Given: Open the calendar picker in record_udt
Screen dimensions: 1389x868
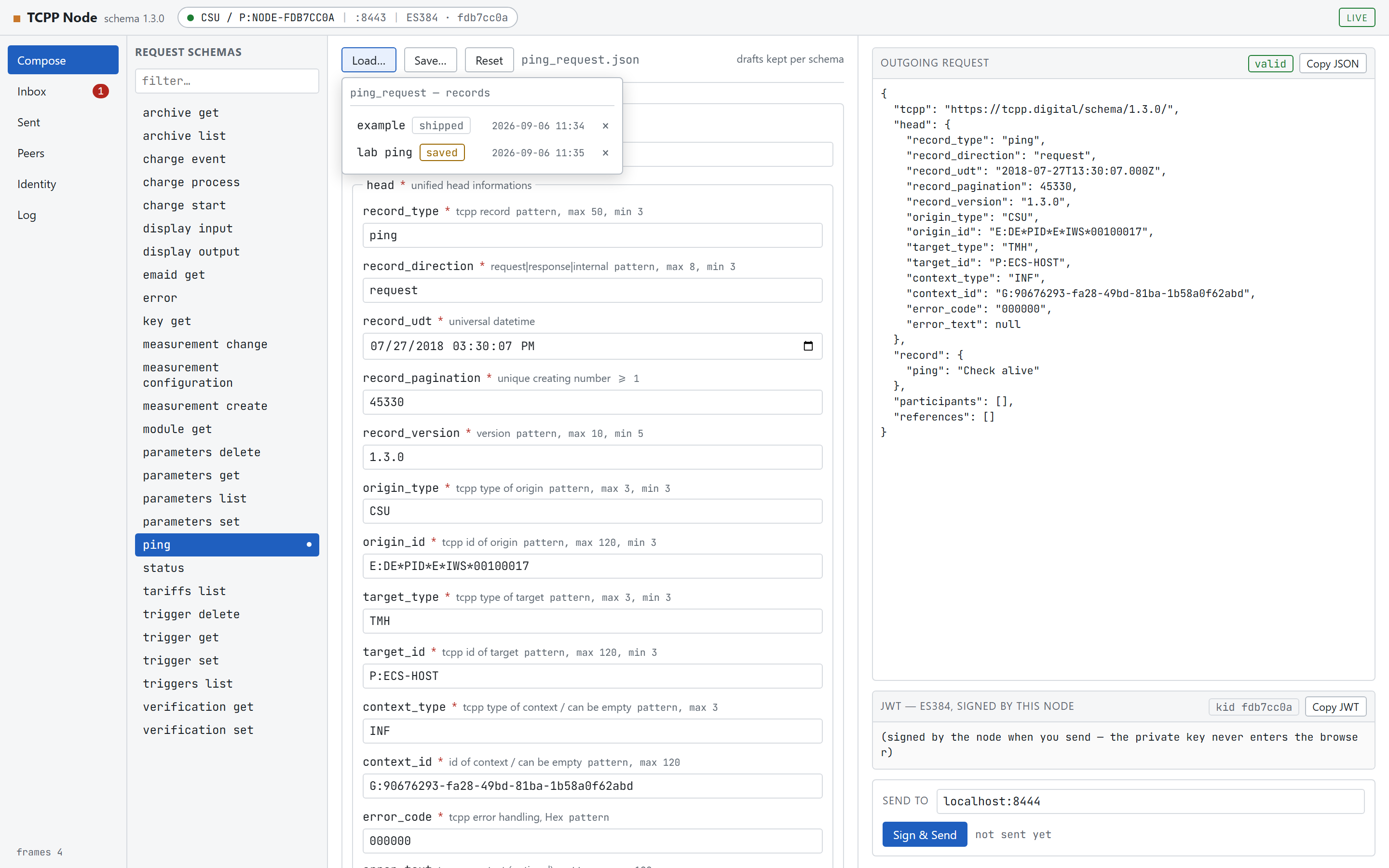Looking at the screenshot, I should click(x=808, y=346).
